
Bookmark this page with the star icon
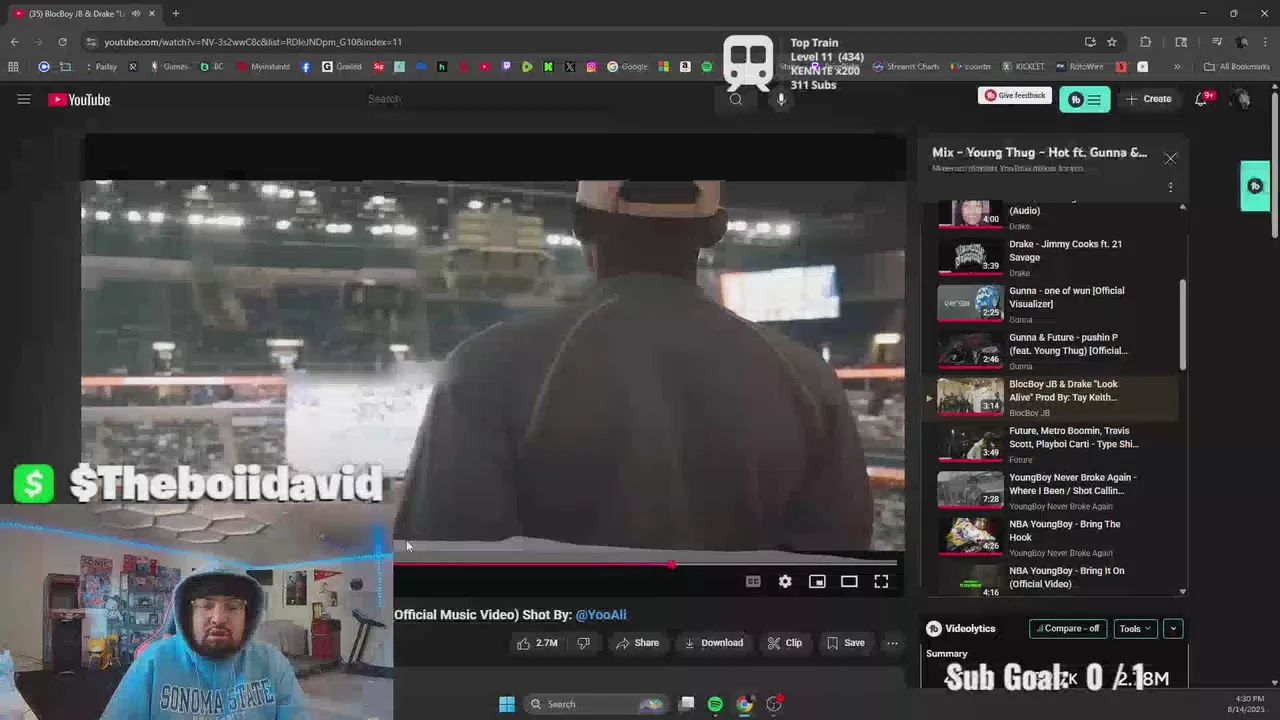(1112, 42)
